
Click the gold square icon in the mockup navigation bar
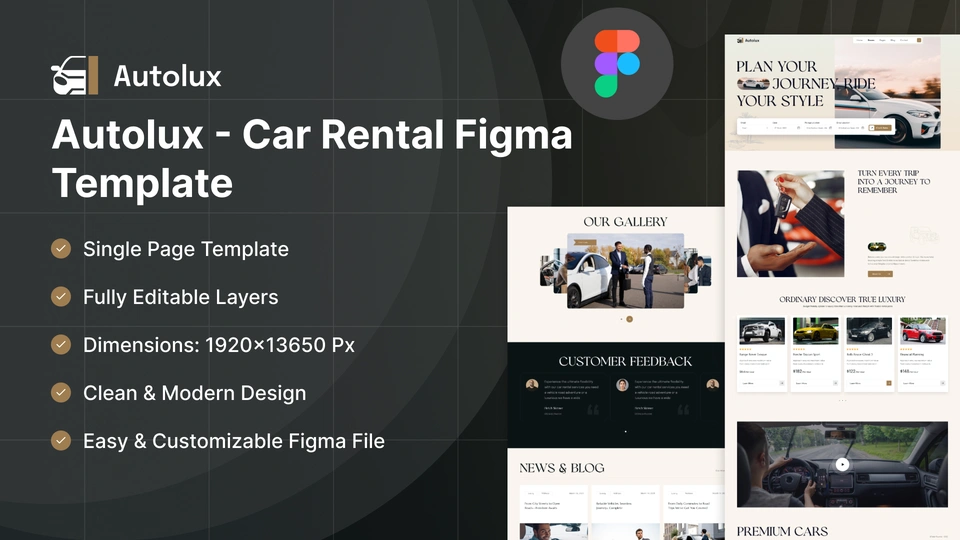point(919,40)
